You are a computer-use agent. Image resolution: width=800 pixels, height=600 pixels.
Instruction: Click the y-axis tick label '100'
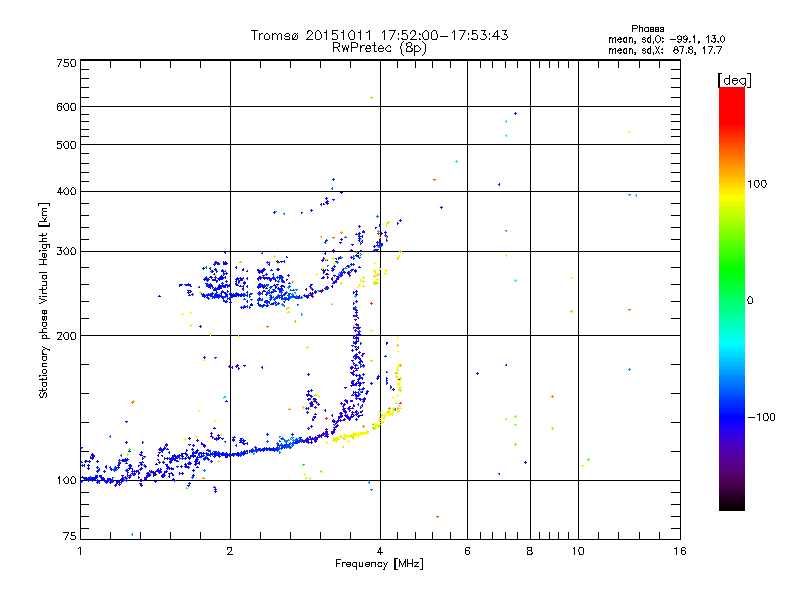pos(66,480)
